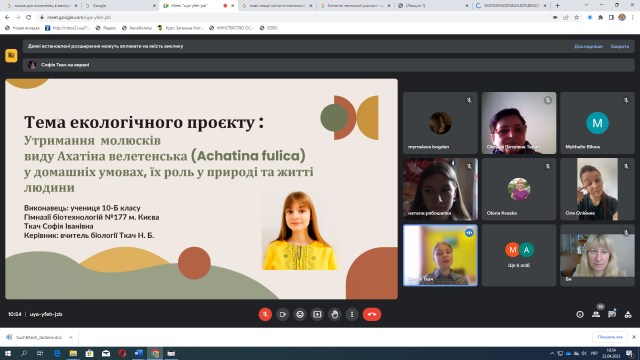The width and height of the screenshot is (640, 360).
Task: Click the shared presentation slide
Action: pyautogui.click(x=201, y=189)
